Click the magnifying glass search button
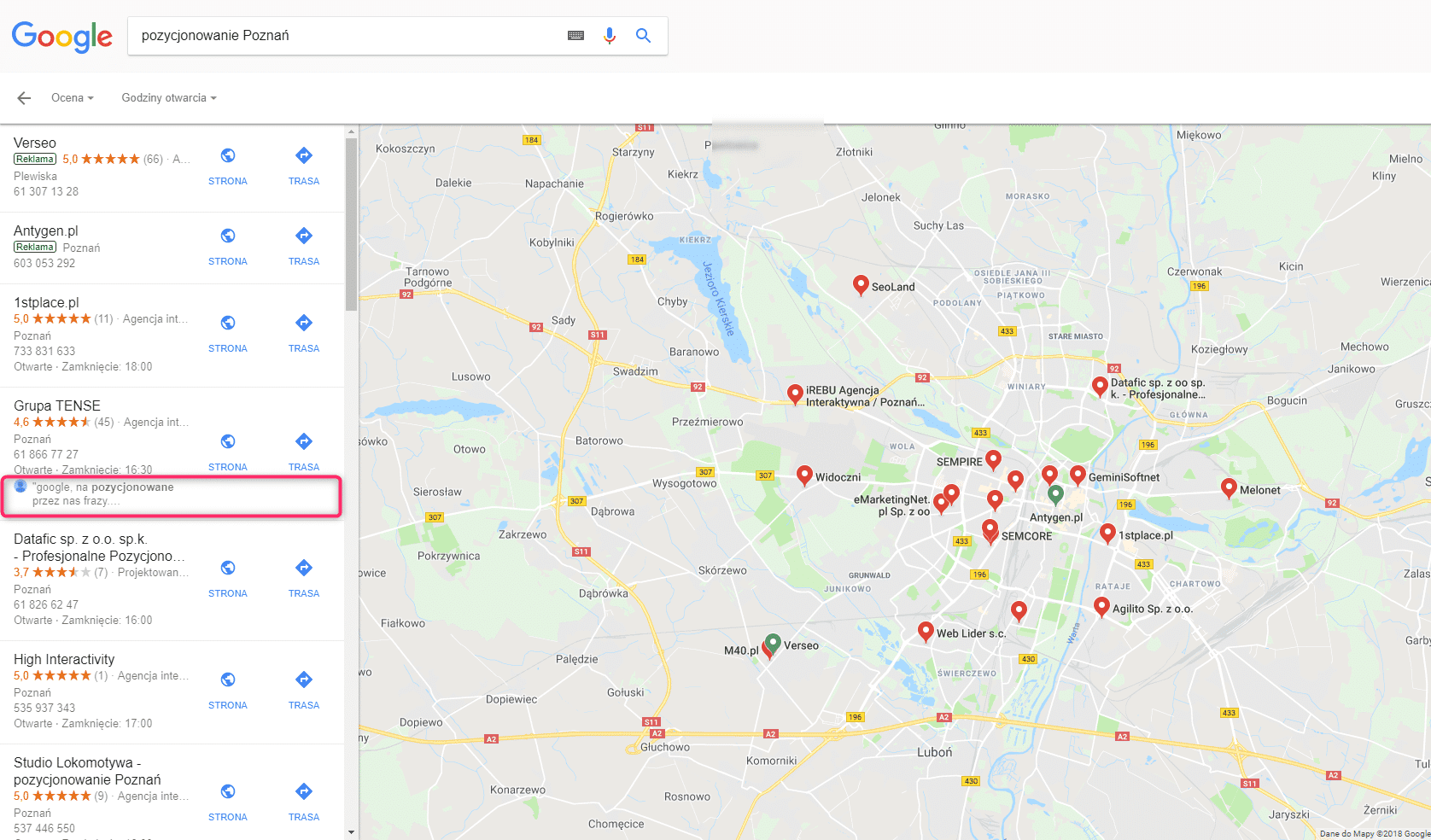The height and width of the screenshot is (840, 1431). point(644,36)
